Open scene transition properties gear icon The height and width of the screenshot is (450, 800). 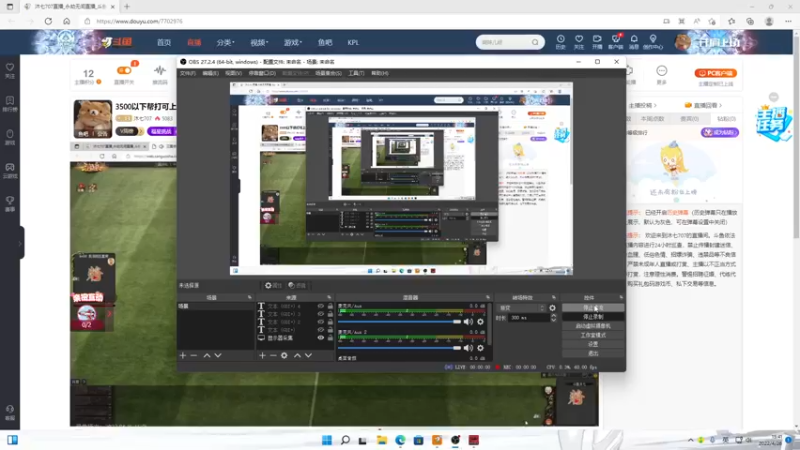[552, 308]
